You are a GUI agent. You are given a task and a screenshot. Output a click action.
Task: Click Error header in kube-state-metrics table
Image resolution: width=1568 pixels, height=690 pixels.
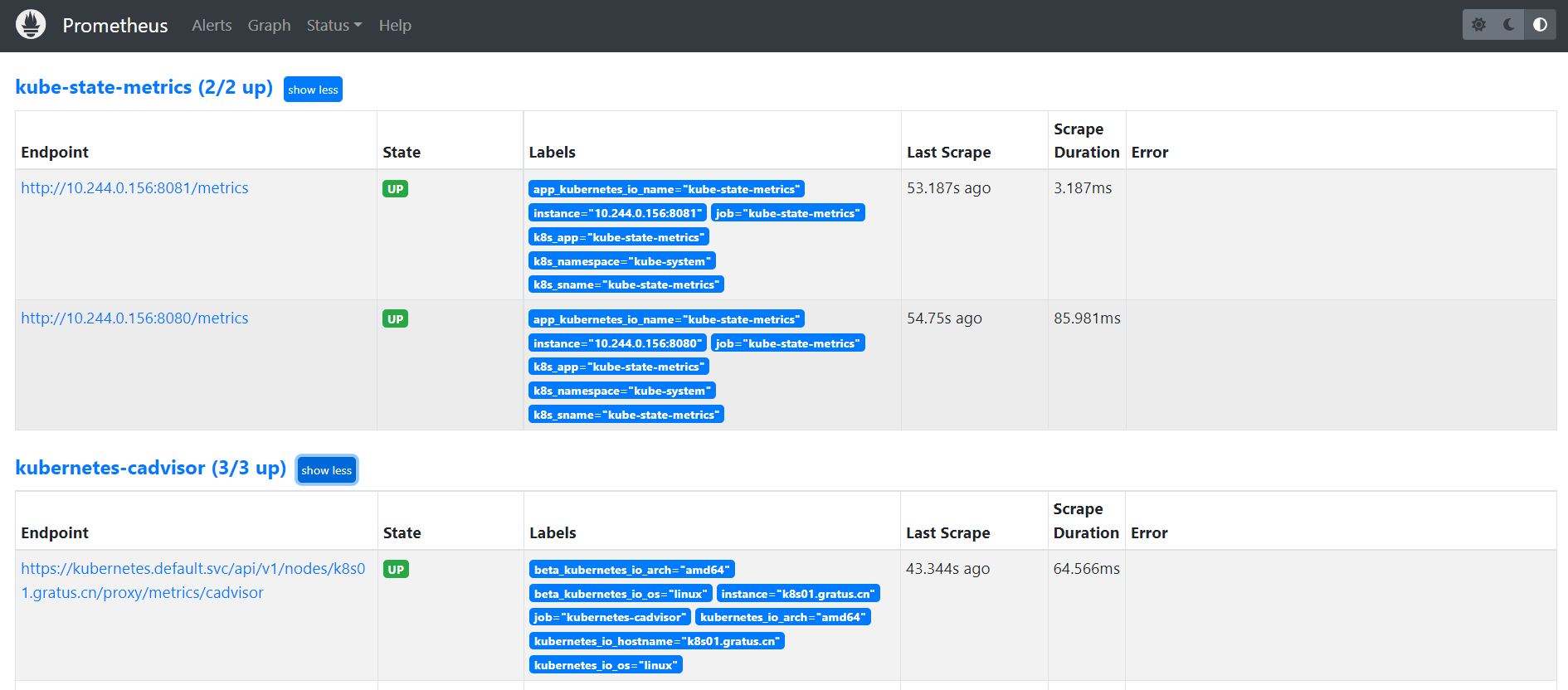(x=1149, y=153)
